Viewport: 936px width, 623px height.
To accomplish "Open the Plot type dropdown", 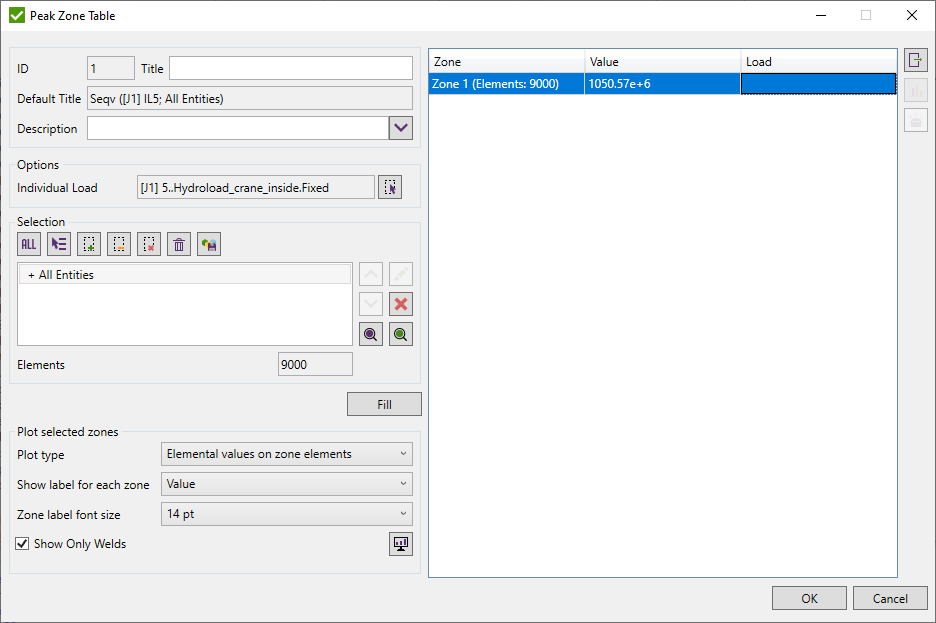I will coord(286,453).
